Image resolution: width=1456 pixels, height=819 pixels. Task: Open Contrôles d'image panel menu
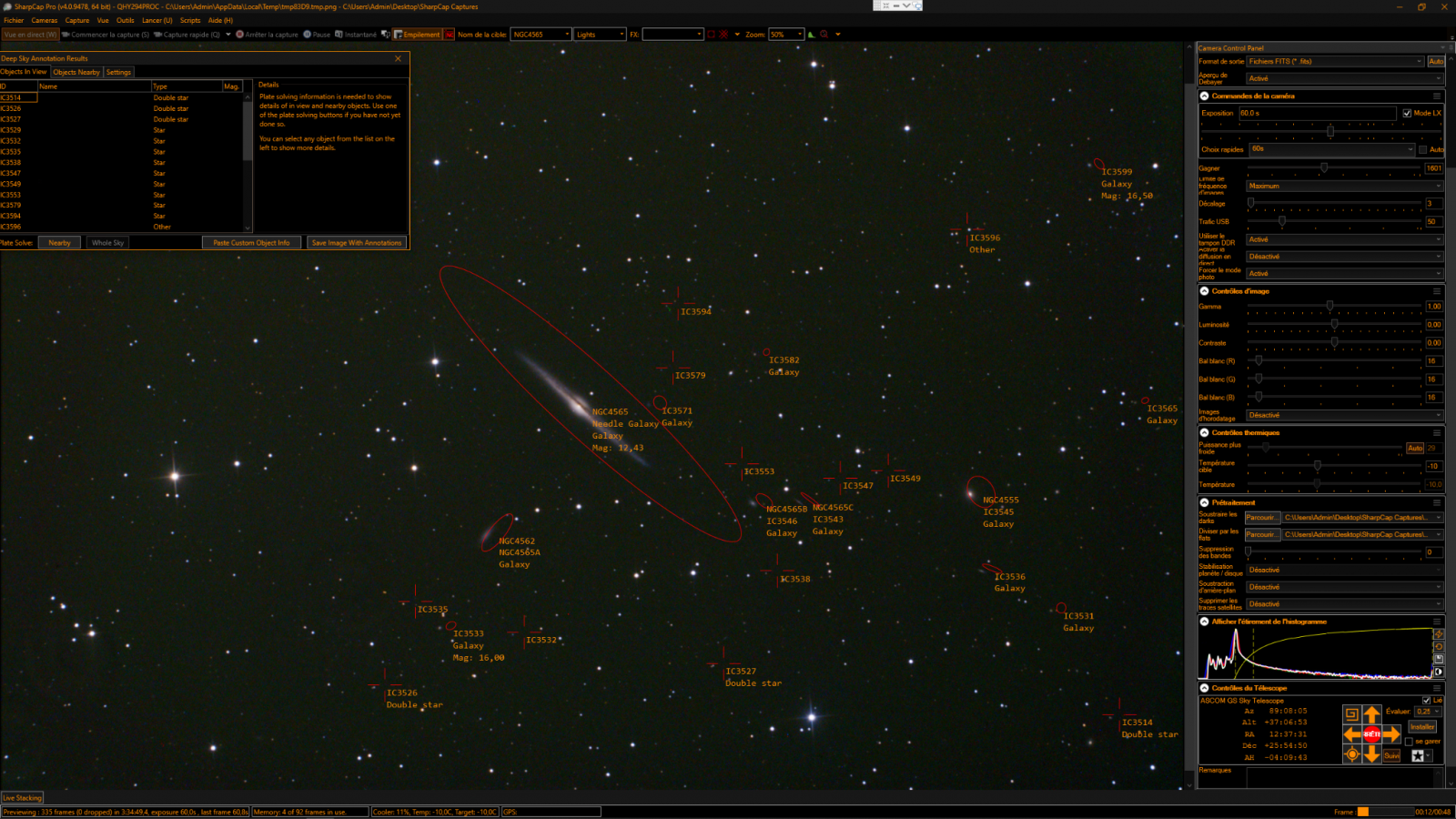(x=1437, y=291)
